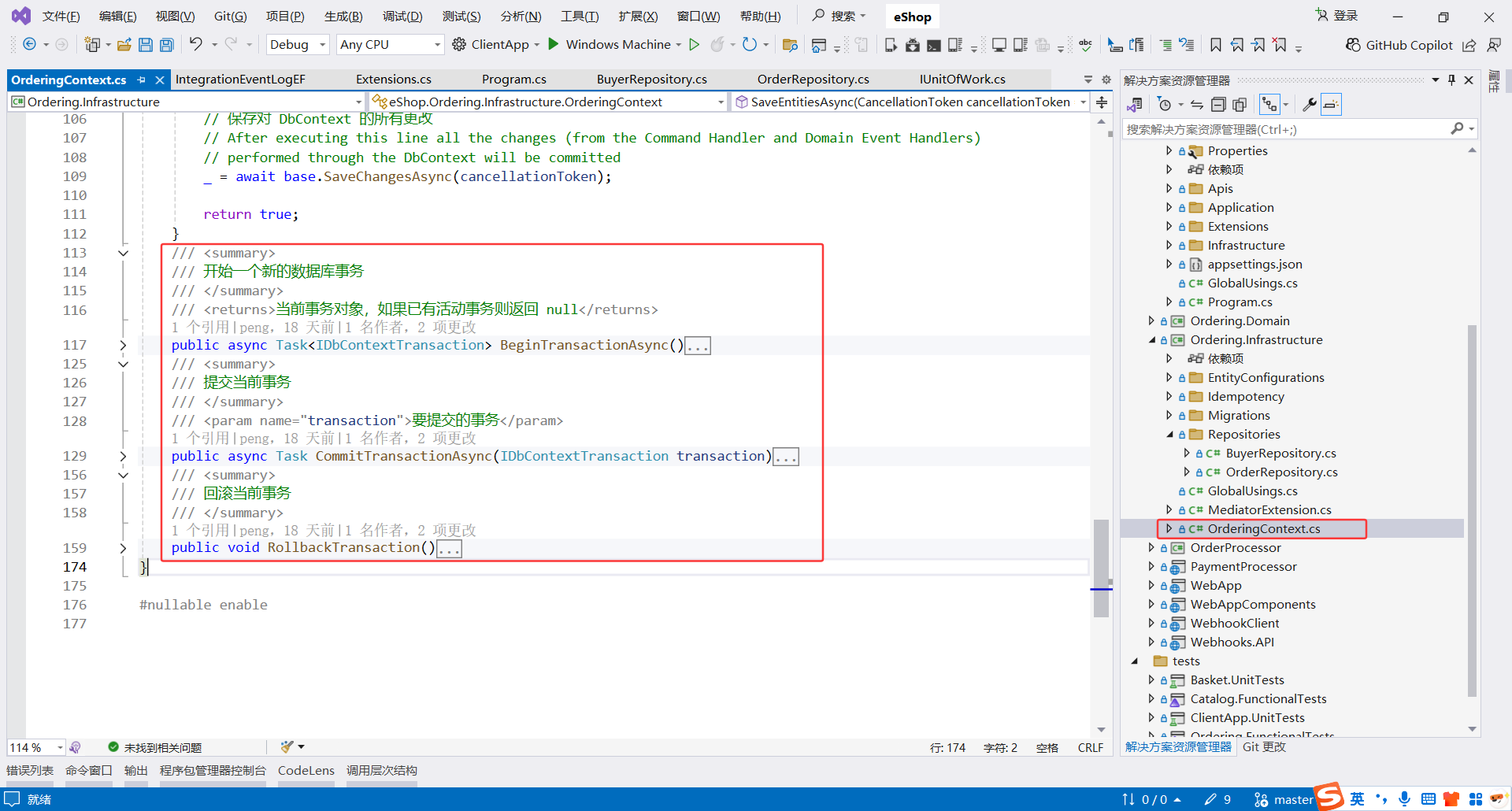Click the Uncomment selected lines icon
This screenshot has width=1512, height=811.
1187,45
